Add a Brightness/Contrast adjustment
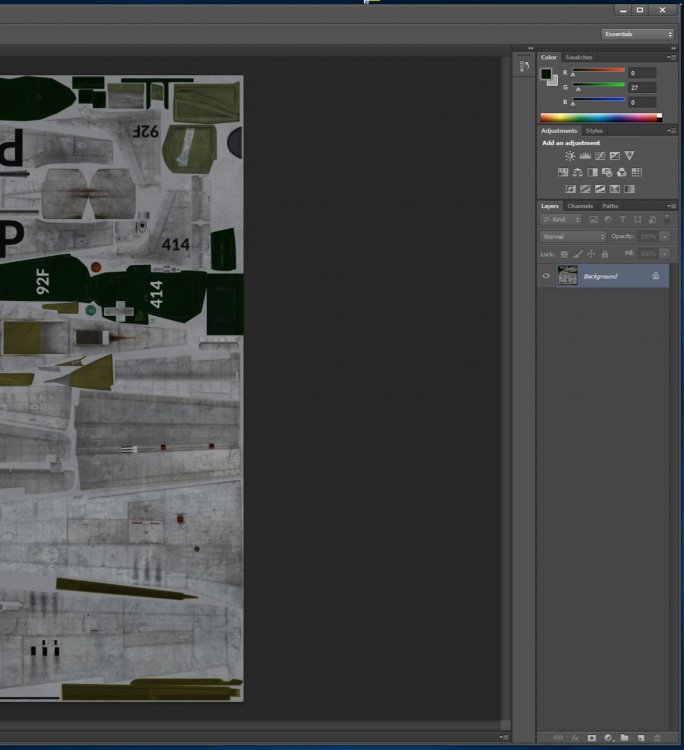This screenshot has width=684, height=750. (570, 156)
